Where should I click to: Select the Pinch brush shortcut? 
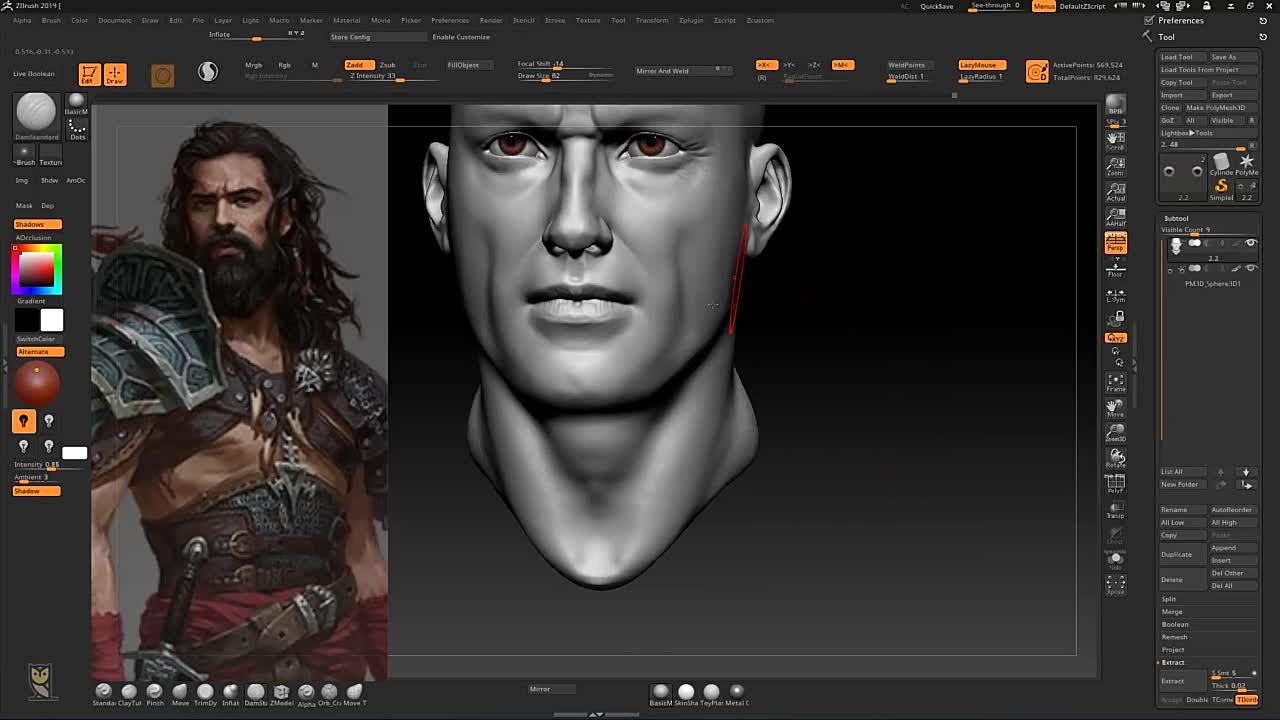tap(154, 694)
